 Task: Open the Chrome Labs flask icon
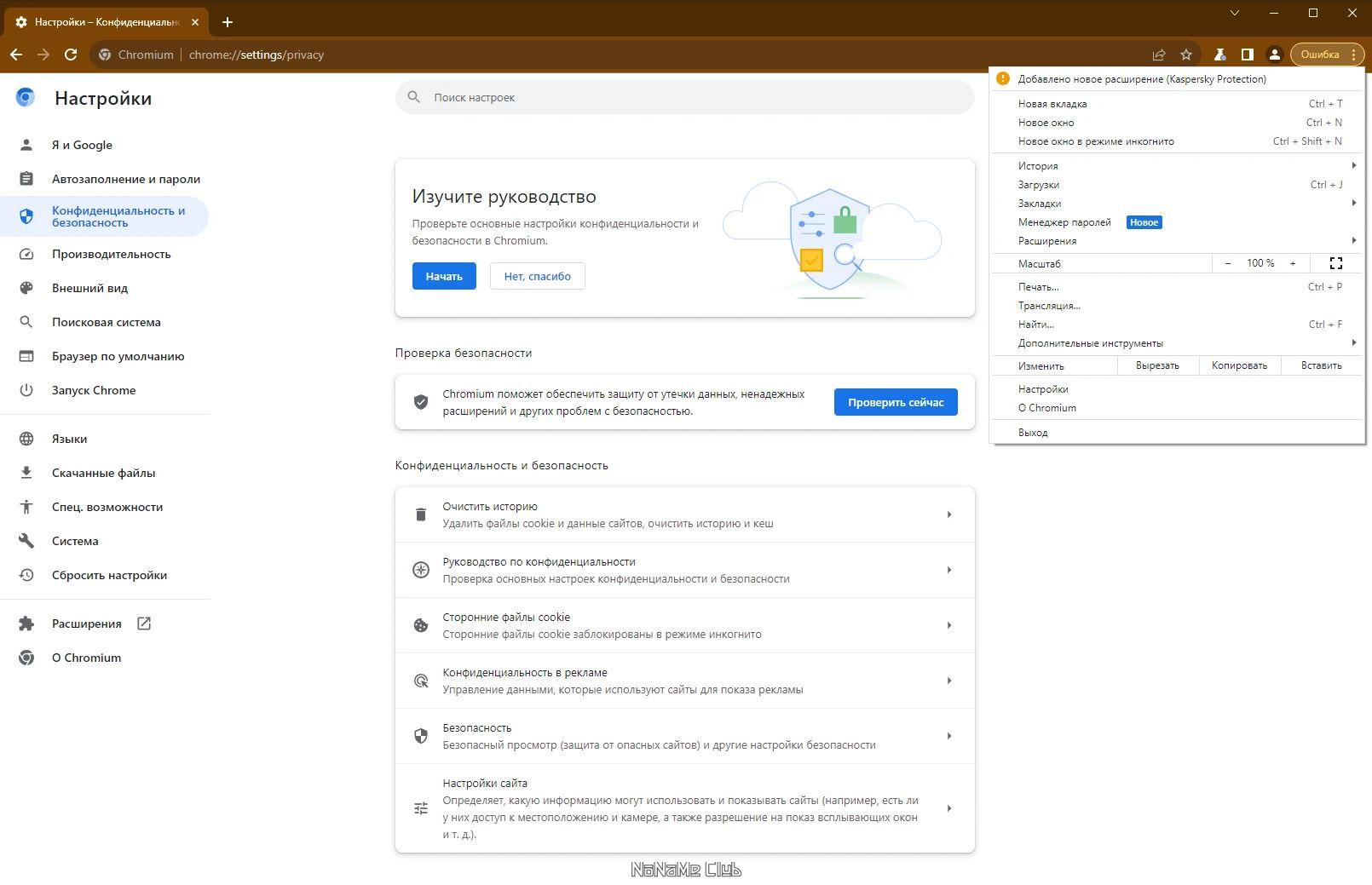[1219, 55]
